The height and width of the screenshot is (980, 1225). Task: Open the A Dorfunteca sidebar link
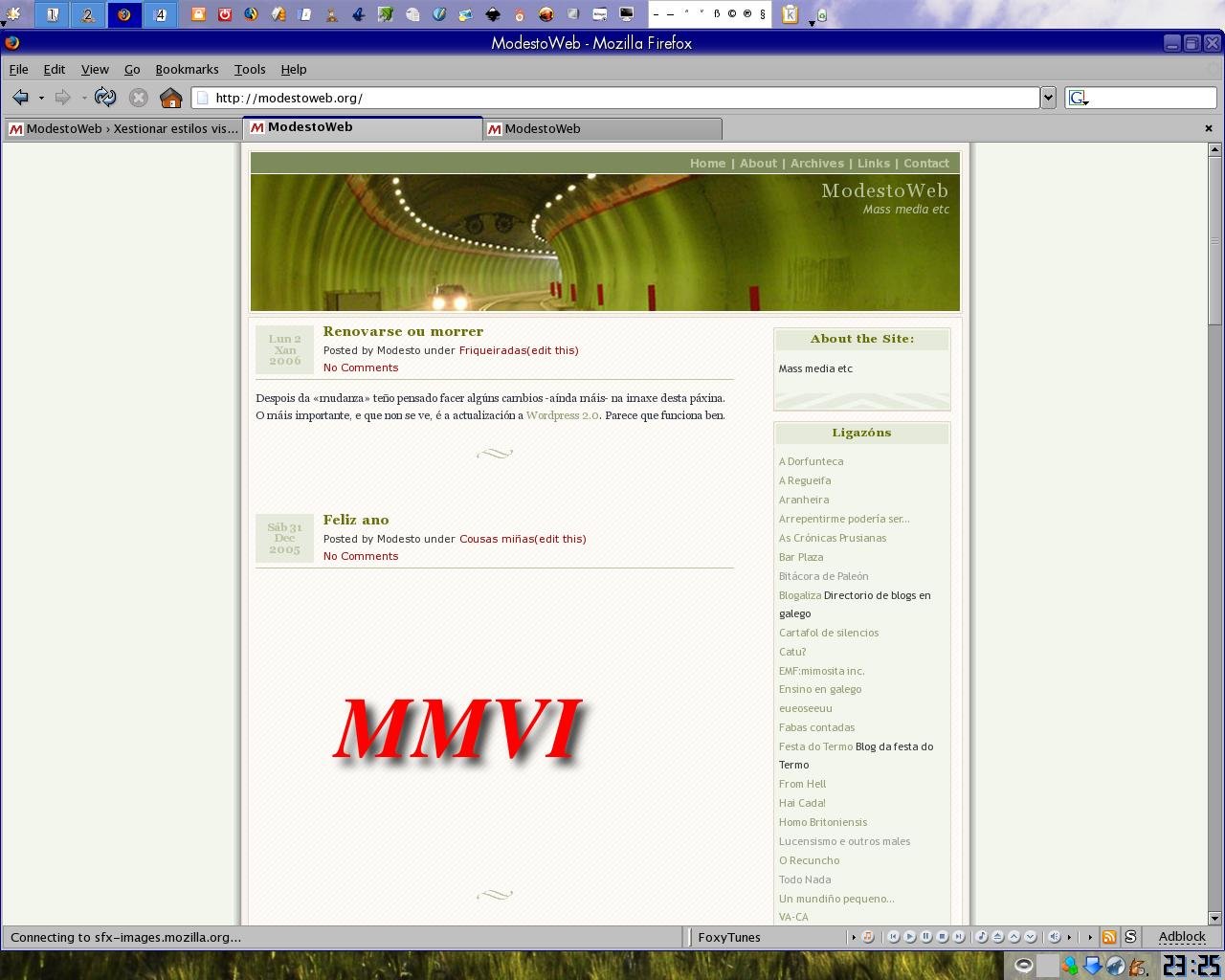(811, 461)
